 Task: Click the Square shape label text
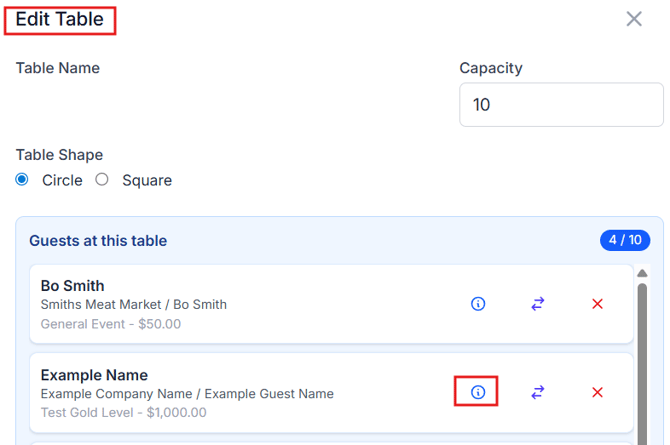(x=147, y=181)
